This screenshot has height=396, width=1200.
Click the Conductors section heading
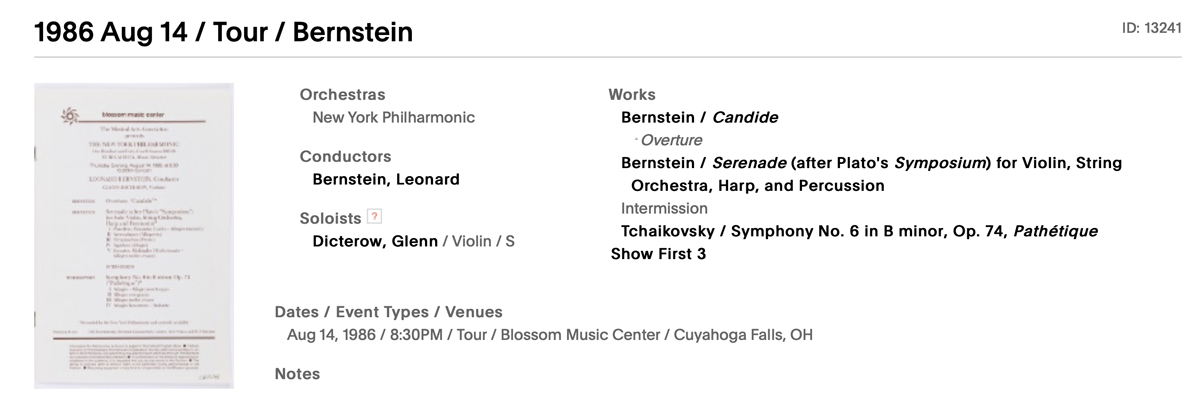345,156
